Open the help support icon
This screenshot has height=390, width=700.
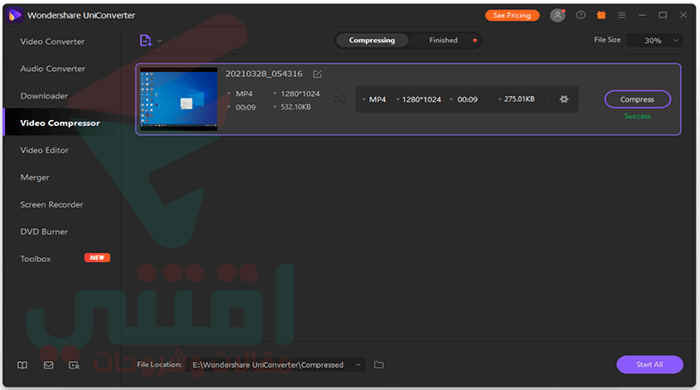click(580, 15)
